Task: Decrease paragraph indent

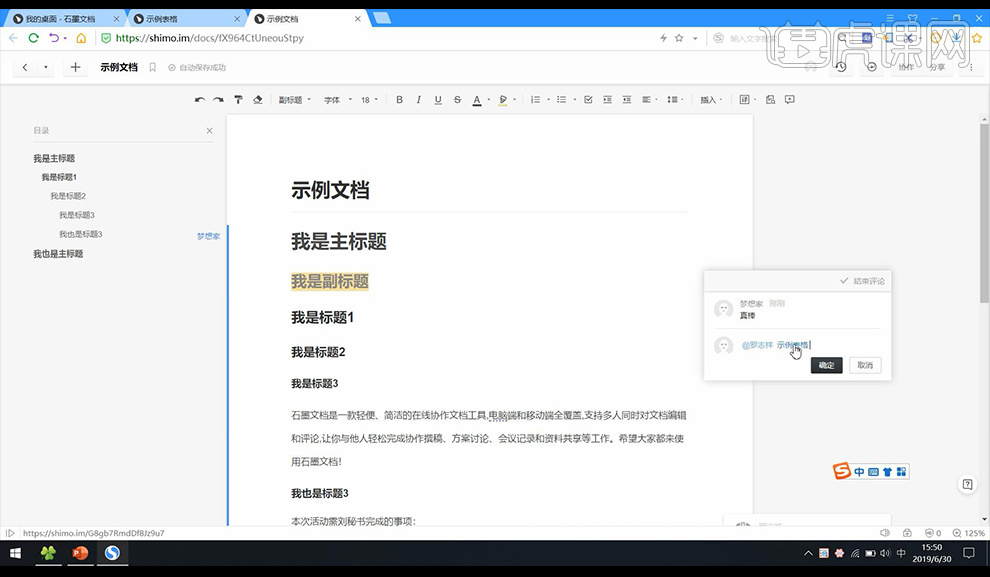Action: 627,100
